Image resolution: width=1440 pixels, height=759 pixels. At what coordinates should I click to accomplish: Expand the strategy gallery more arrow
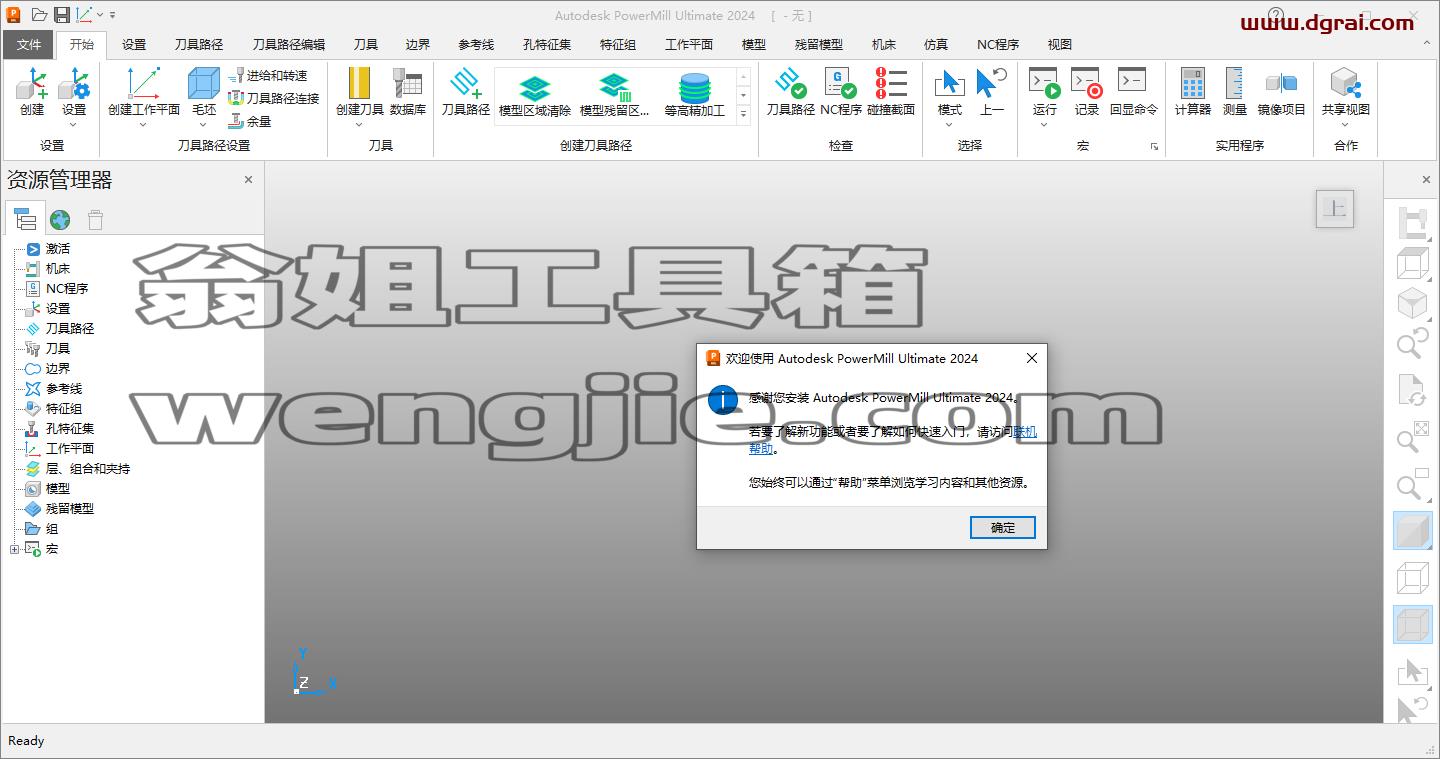point(743,115)
